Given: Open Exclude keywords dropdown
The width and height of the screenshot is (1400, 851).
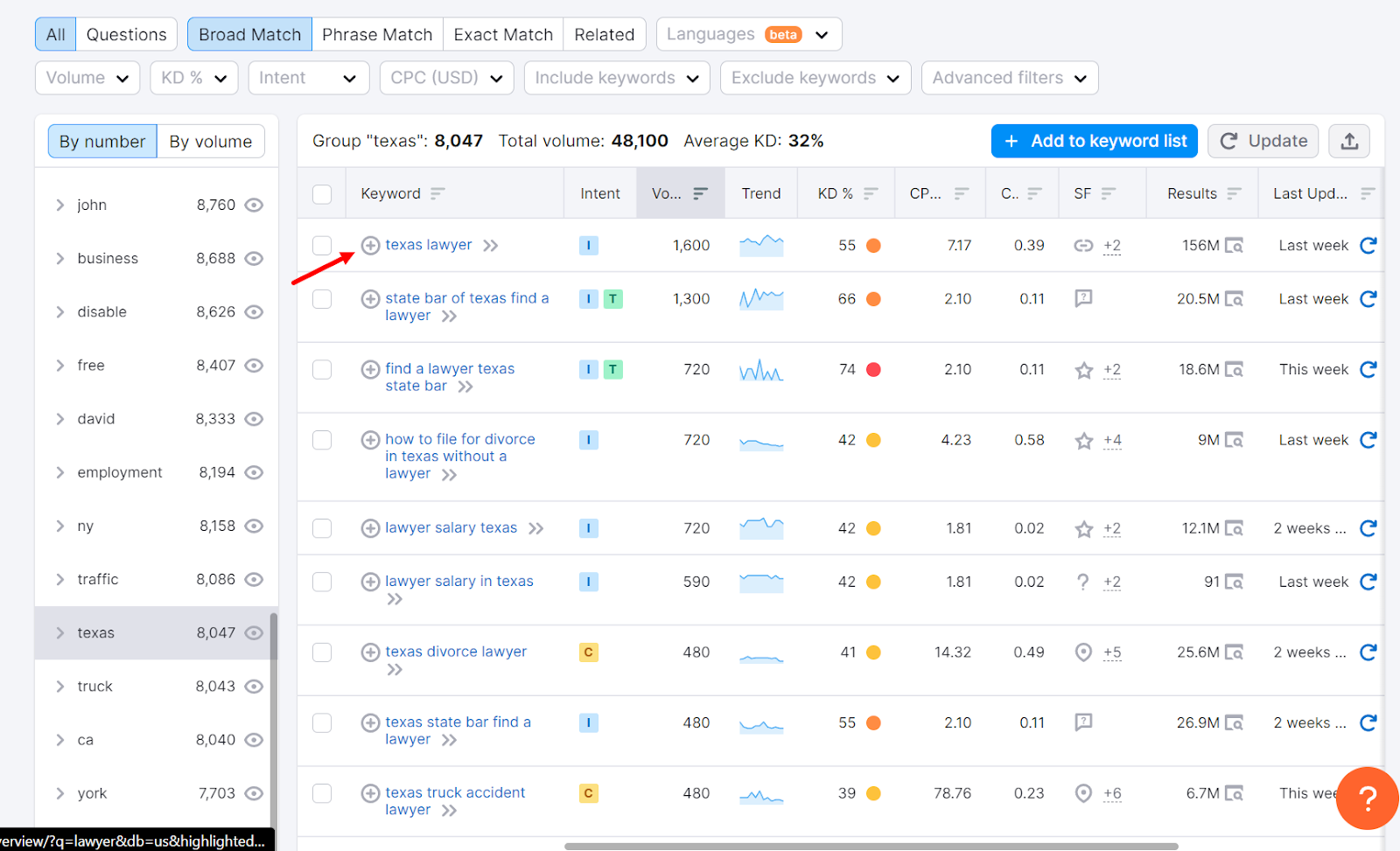Looking at the screenshot, I should coord(815,78).
